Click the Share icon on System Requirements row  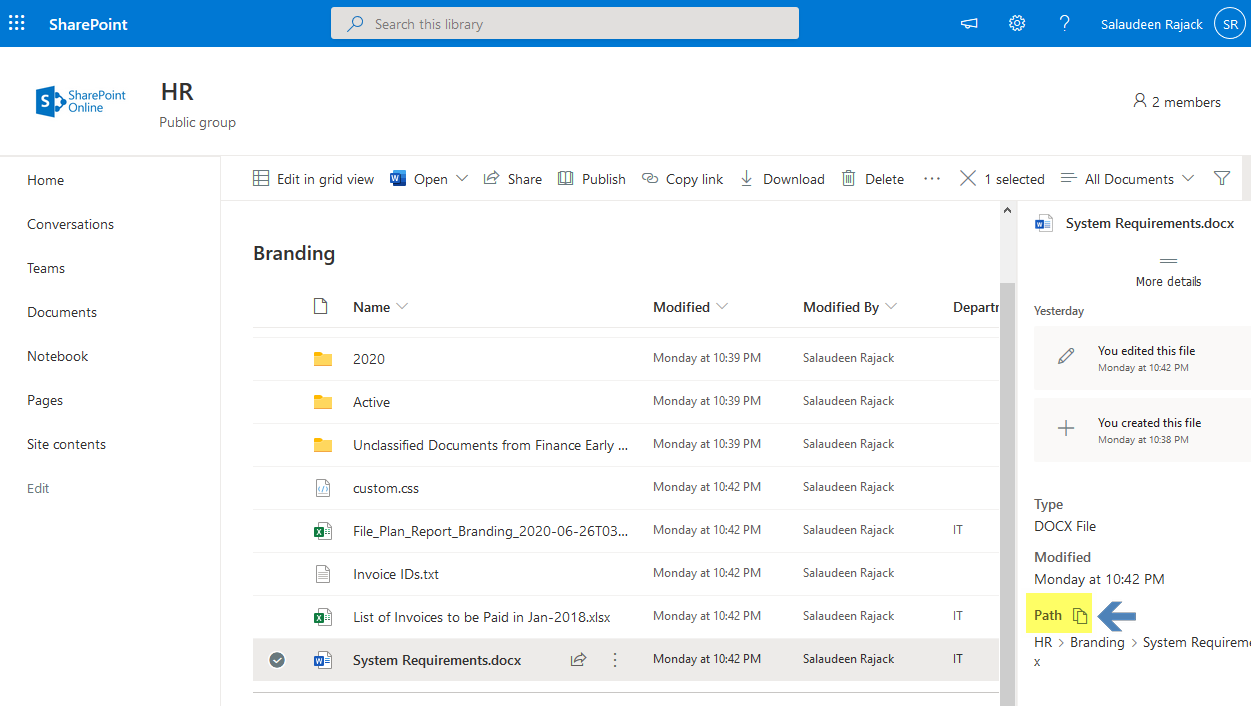(578, 659)
